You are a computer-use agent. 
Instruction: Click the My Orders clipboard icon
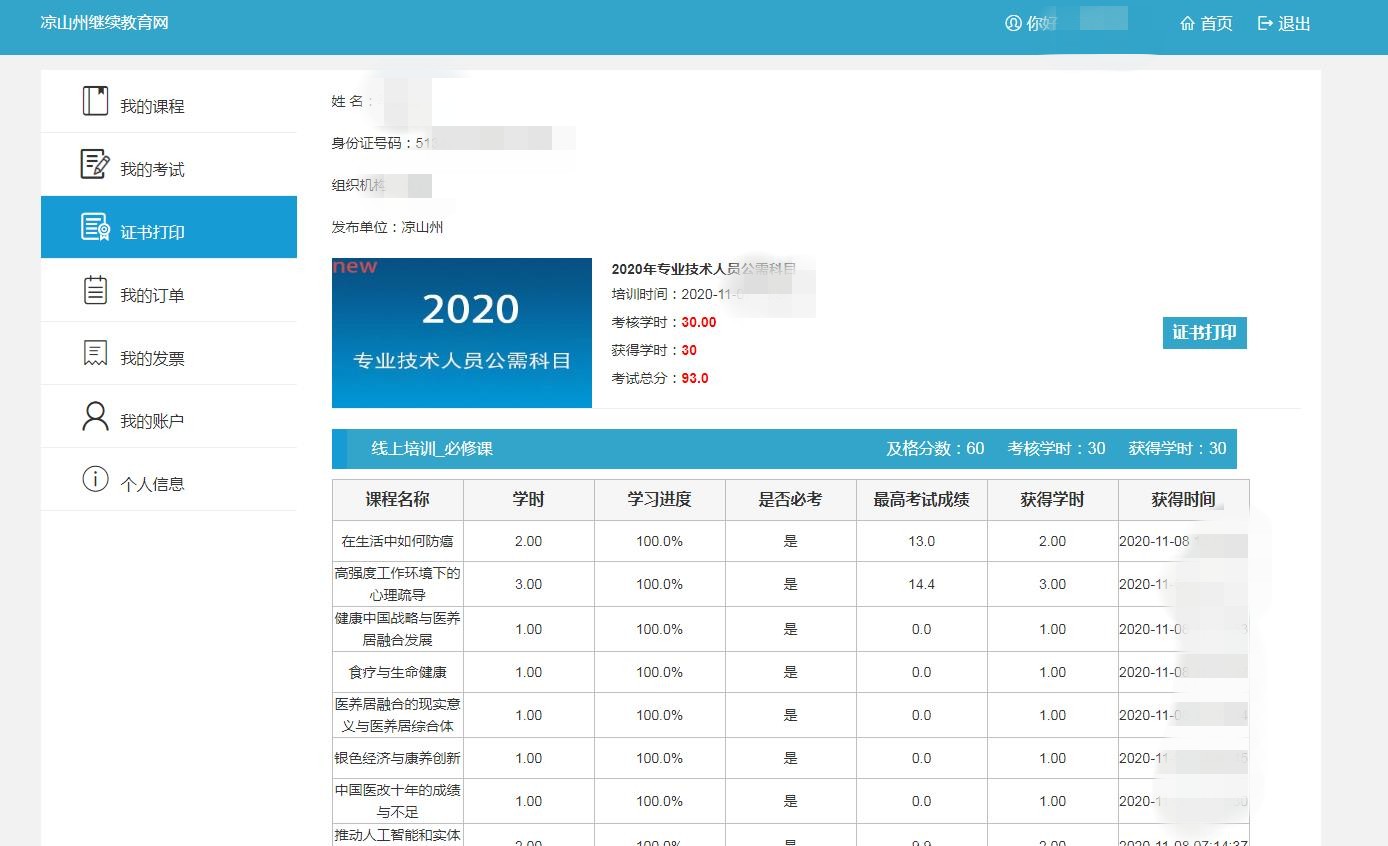tap(95, 291)
